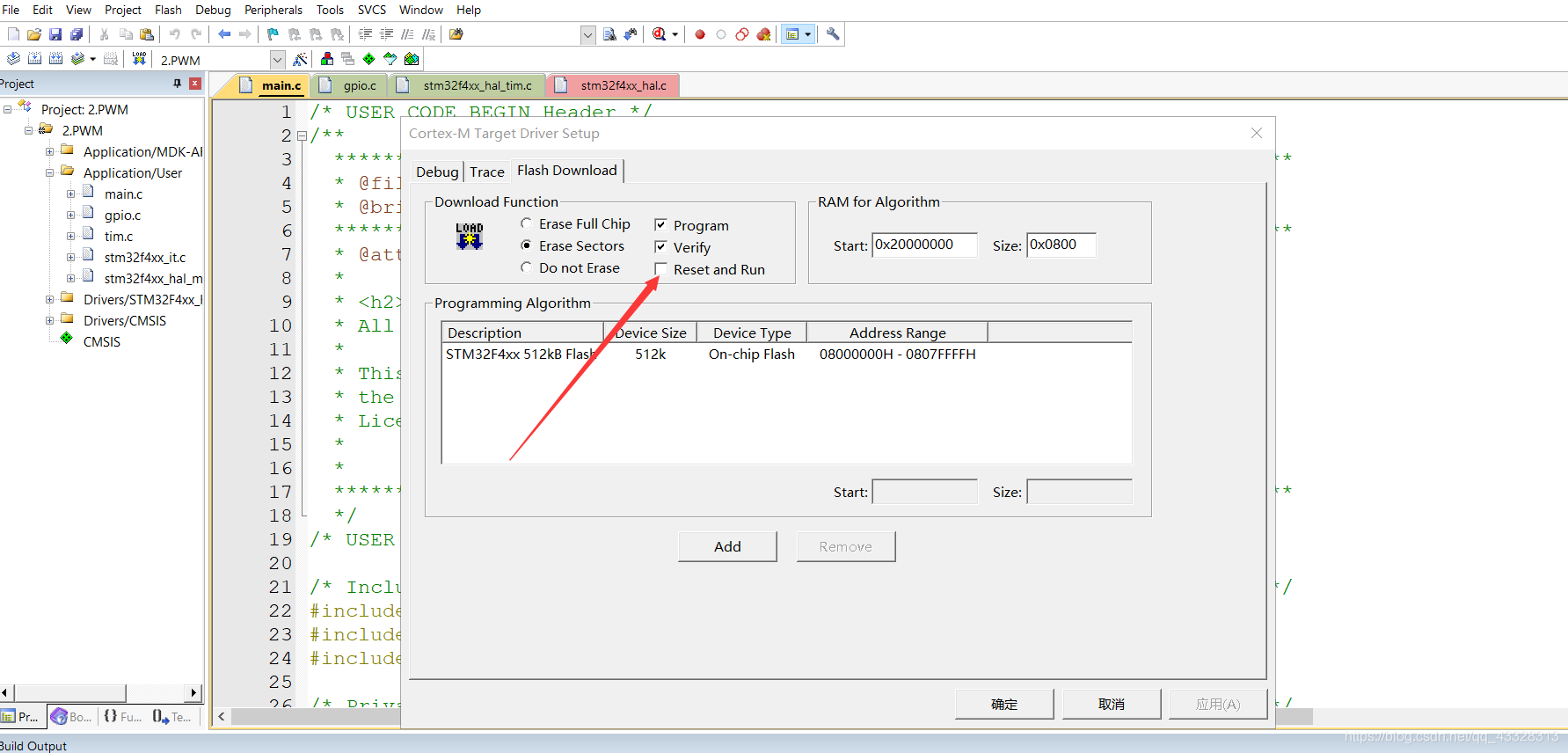Expand the Application/MDK-ARM folder
This screenshot has height=753, width=1568.
50,151
